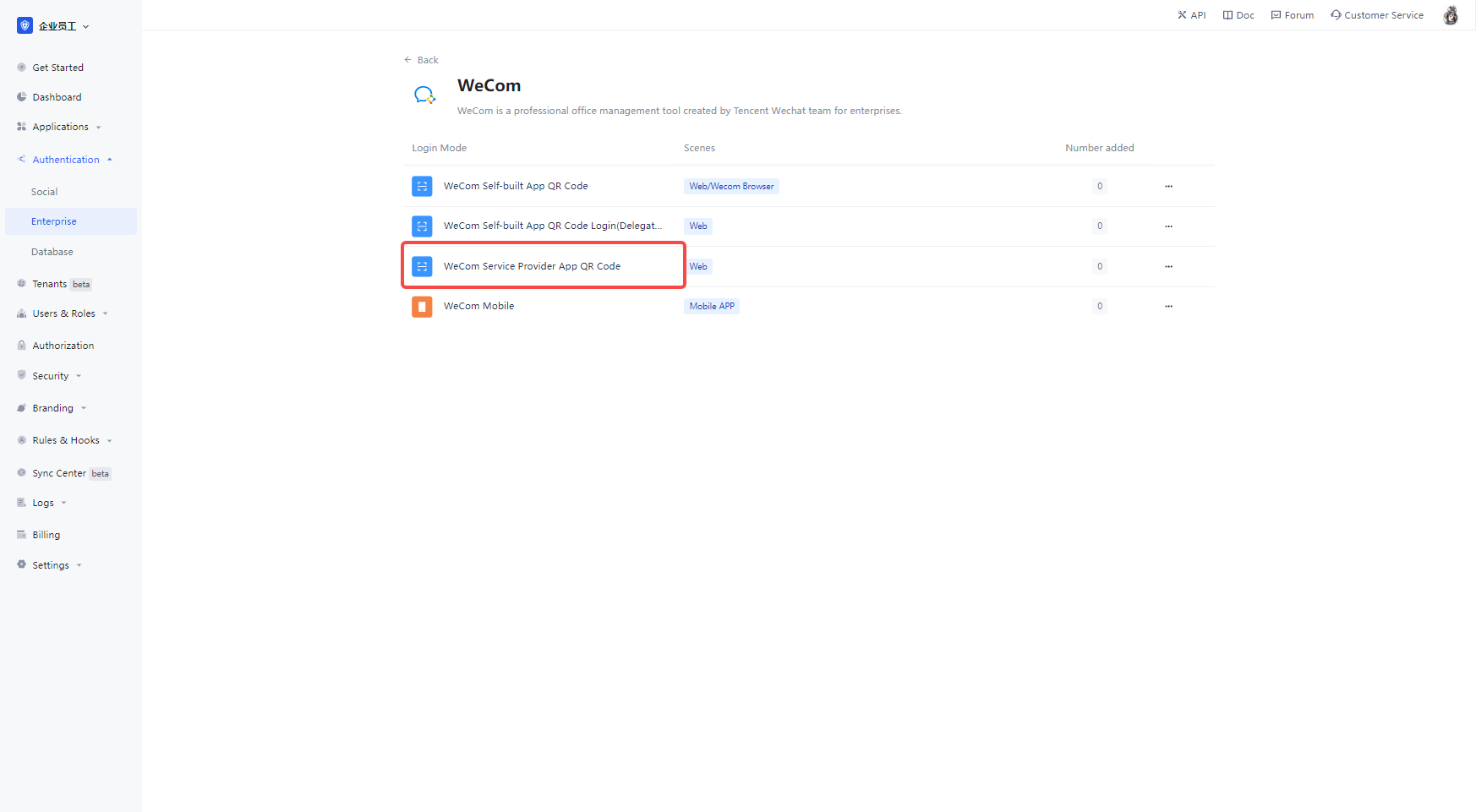Switch to the Social authentication tab
Viewport: 1476px width, 812px height.
(44, 191)
